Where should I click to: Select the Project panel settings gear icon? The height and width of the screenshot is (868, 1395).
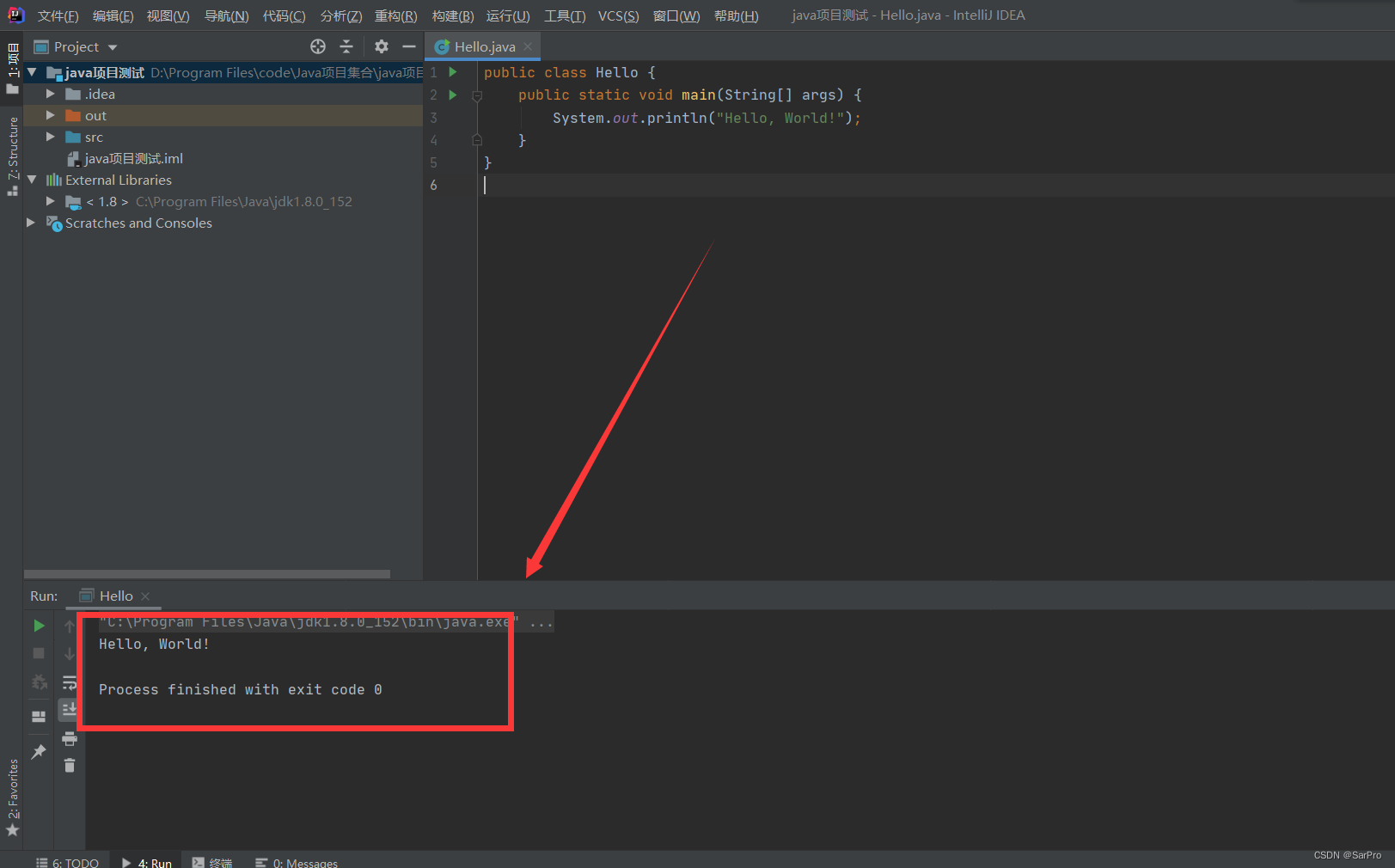coord(381,46)
